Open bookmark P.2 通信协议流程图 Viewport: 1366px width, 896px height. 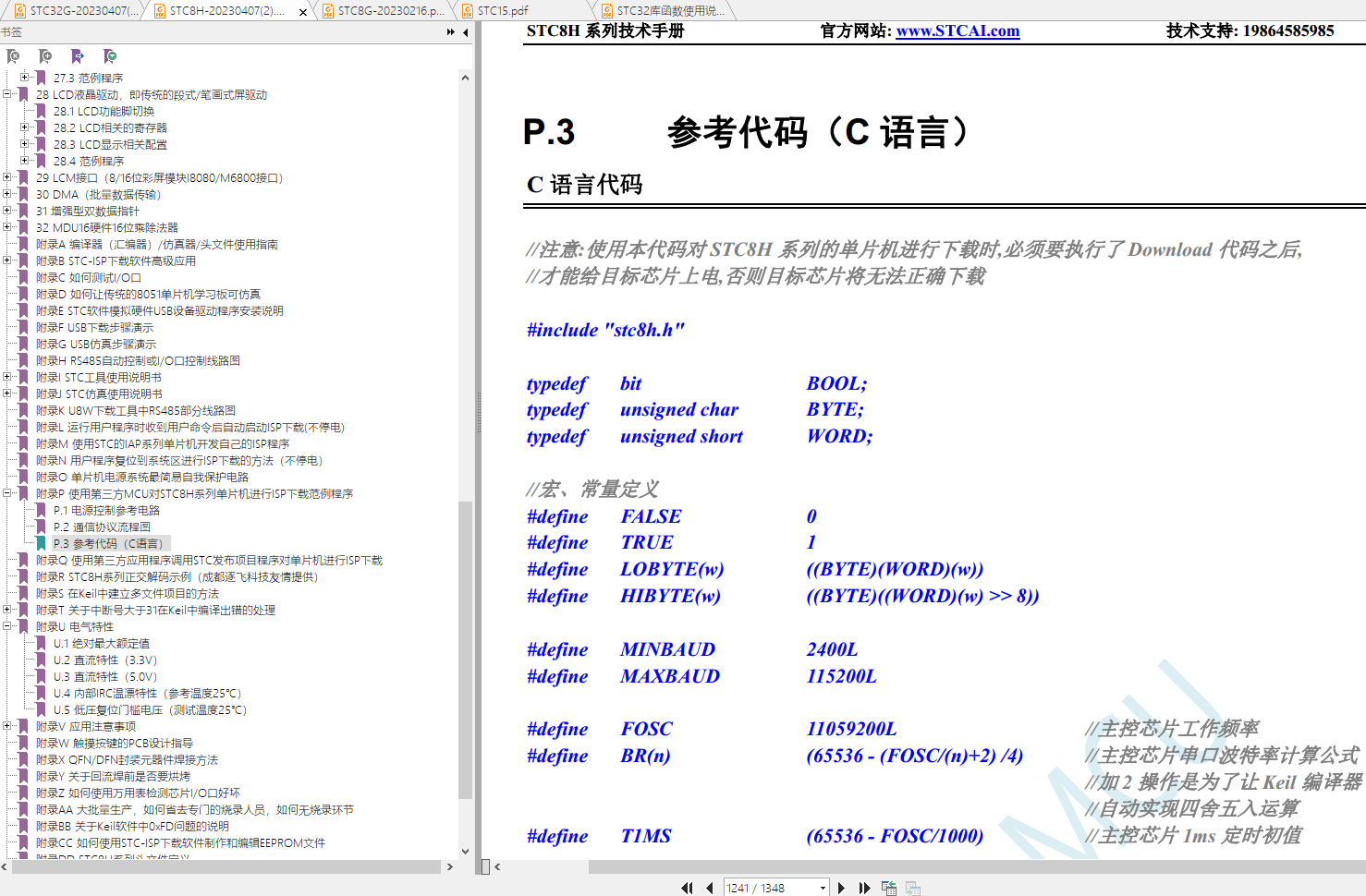[x=102, y=527]
